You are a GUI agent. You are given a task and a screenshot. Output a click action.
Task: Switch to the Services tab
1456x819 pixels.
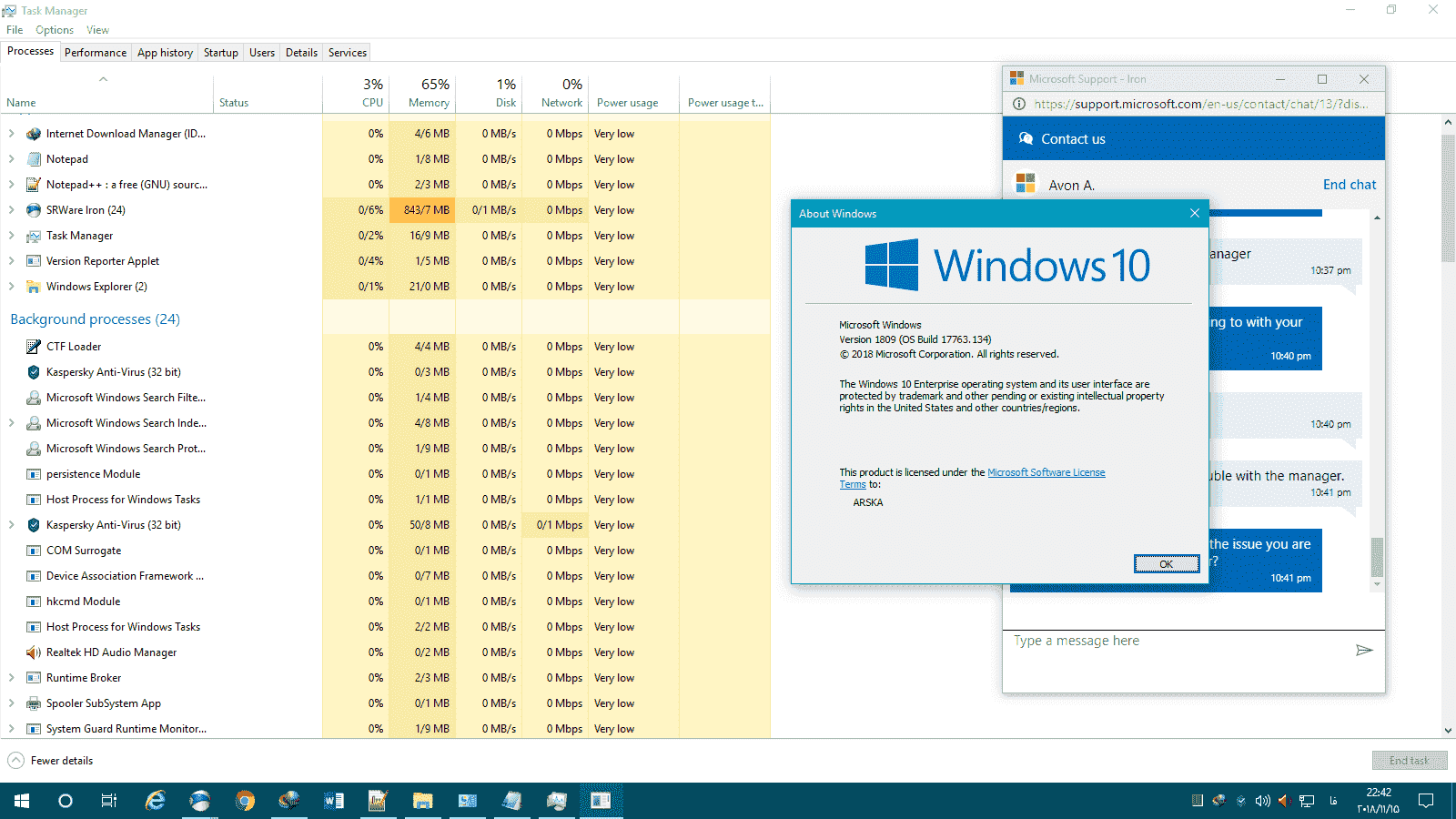pyautogui.click(x=348, y=53)
